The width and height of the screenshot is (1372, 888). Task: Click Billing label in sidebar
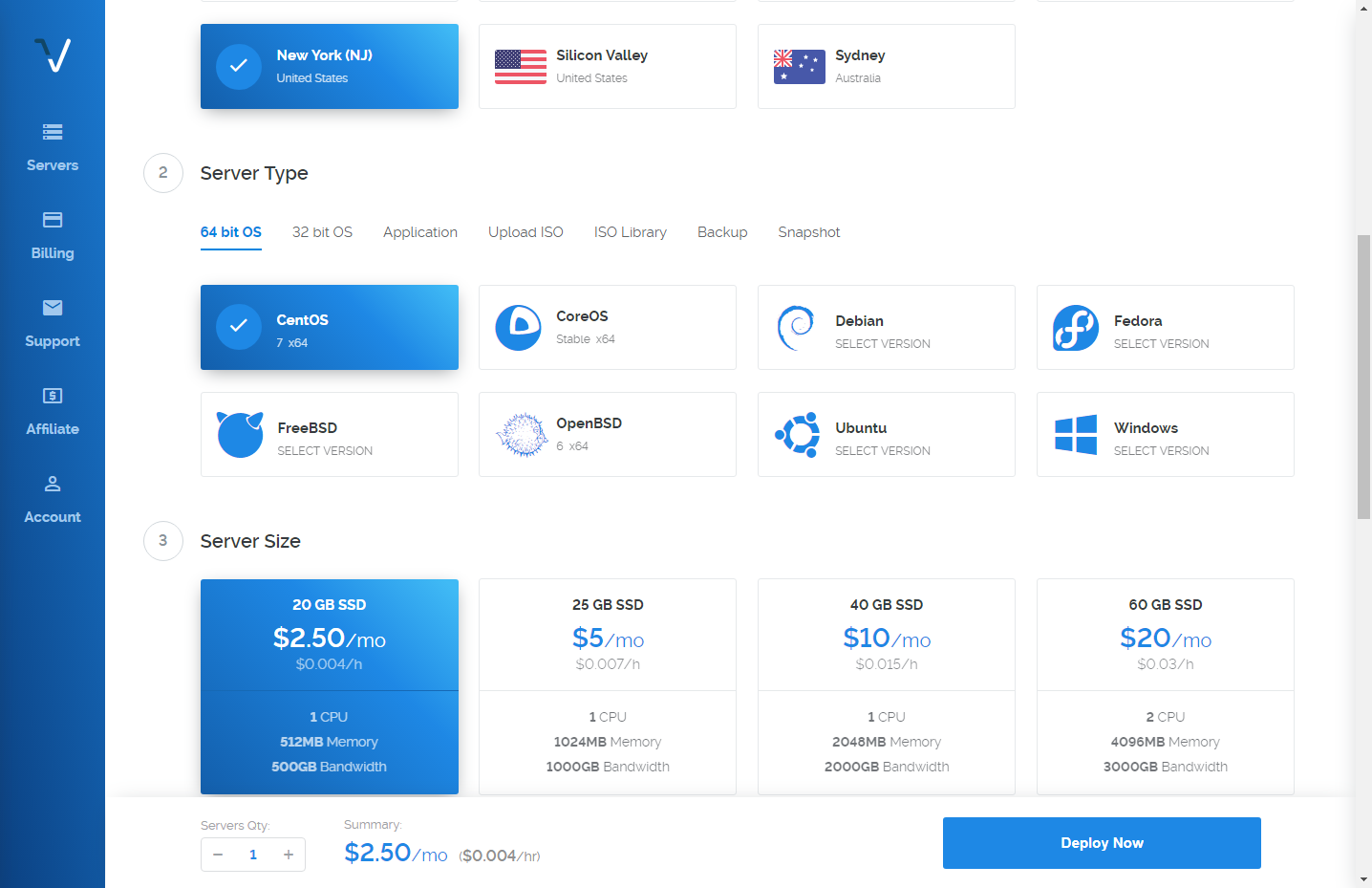tap(53, 253)
